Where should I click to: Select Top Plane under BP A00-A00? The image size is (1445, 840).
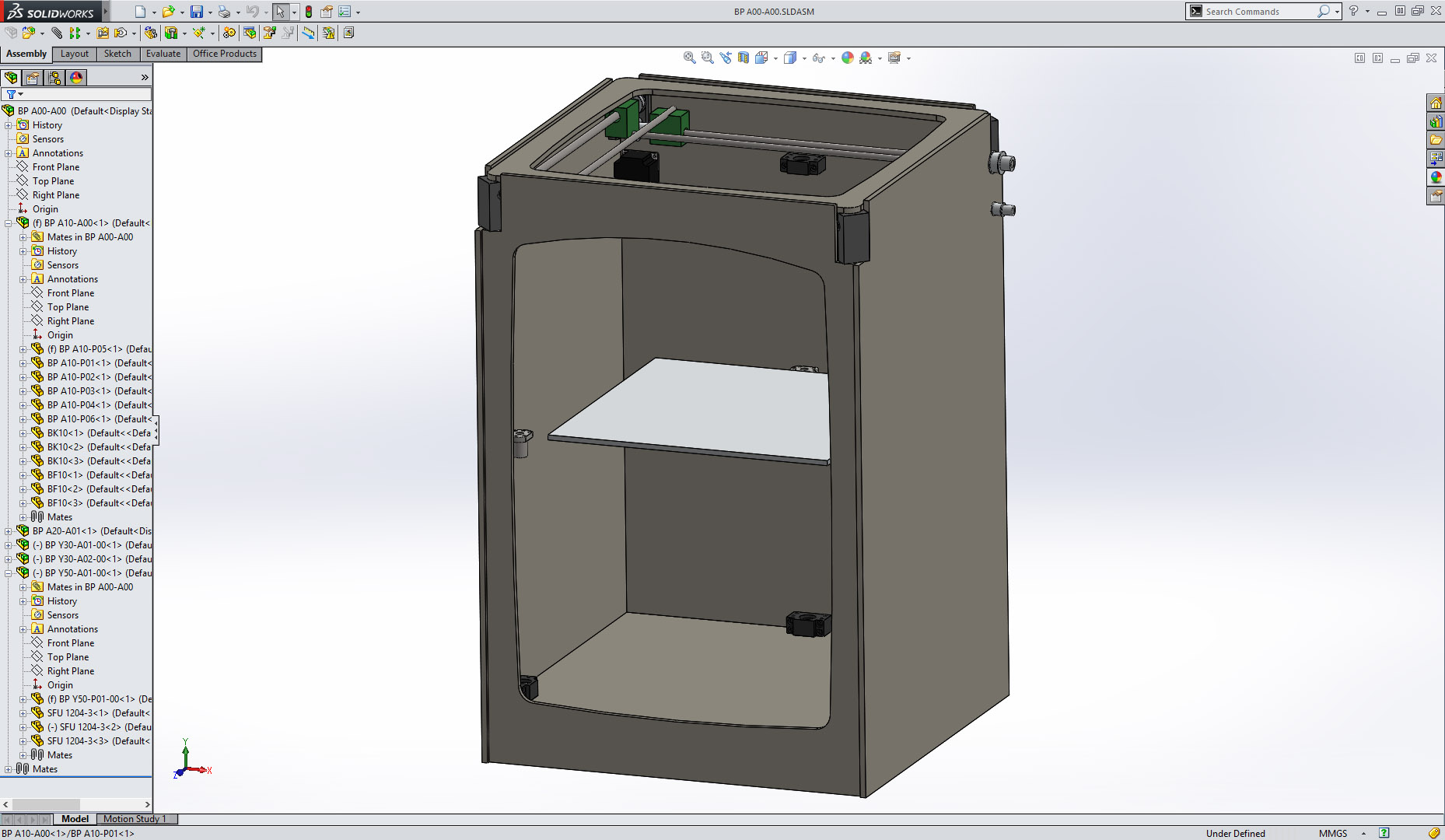(x=53, y=181)
